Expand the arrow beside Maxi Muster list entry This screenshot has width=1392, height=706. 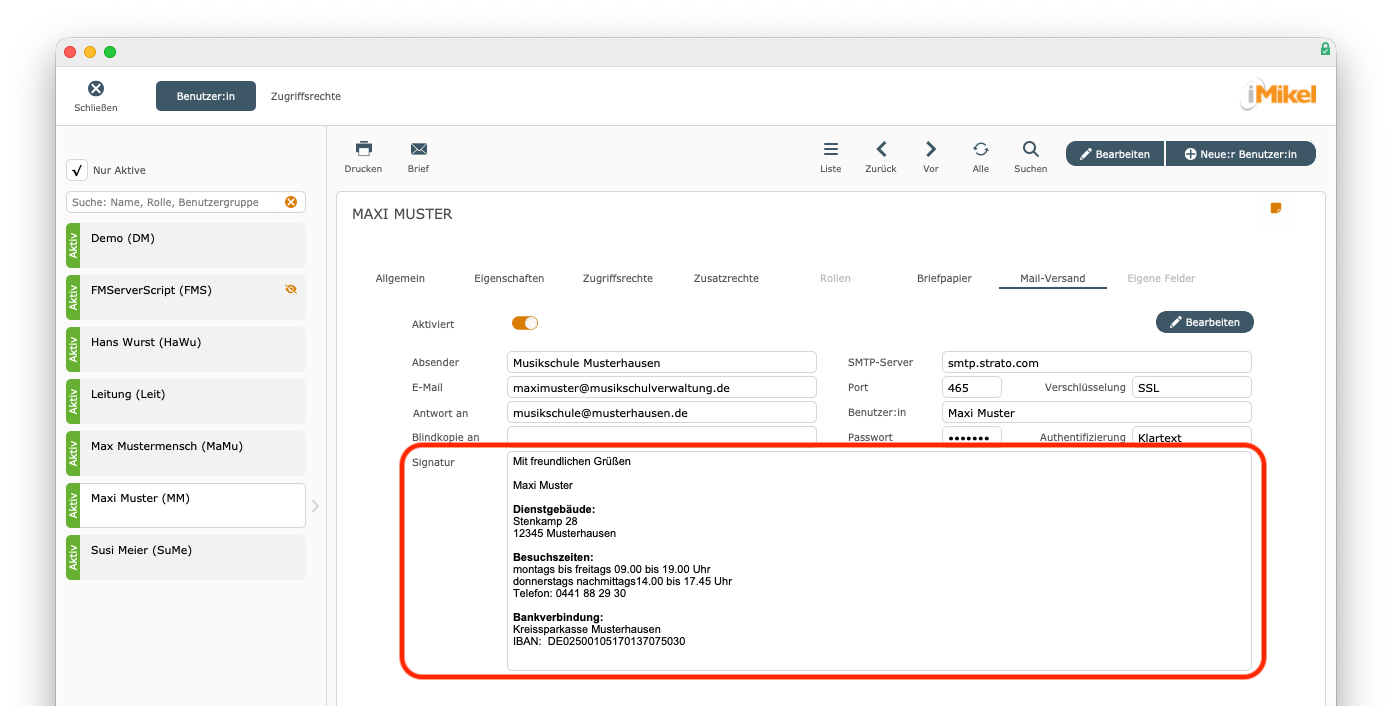tap(315, 506)
